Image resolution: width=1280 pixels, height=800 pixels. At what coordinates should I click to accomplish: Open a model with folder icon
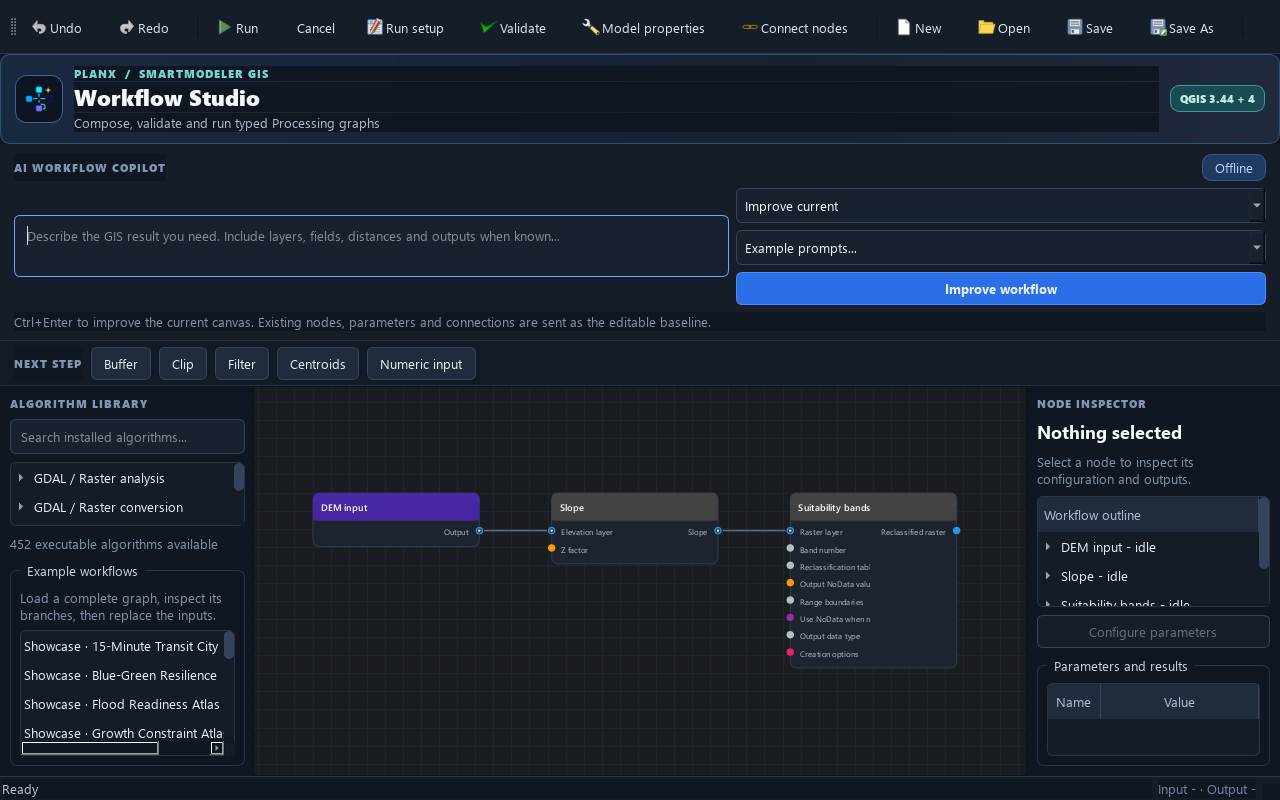coord(1004,28)
